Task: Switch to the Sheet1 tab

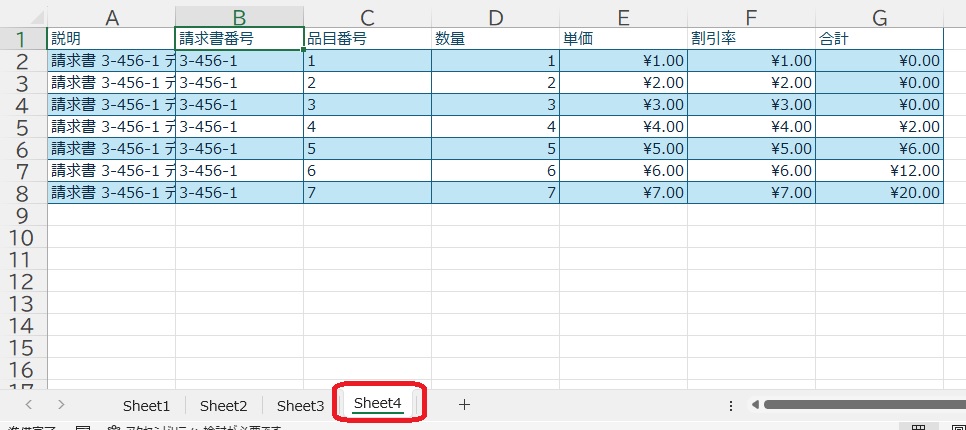Action: [x=146, y=405]
